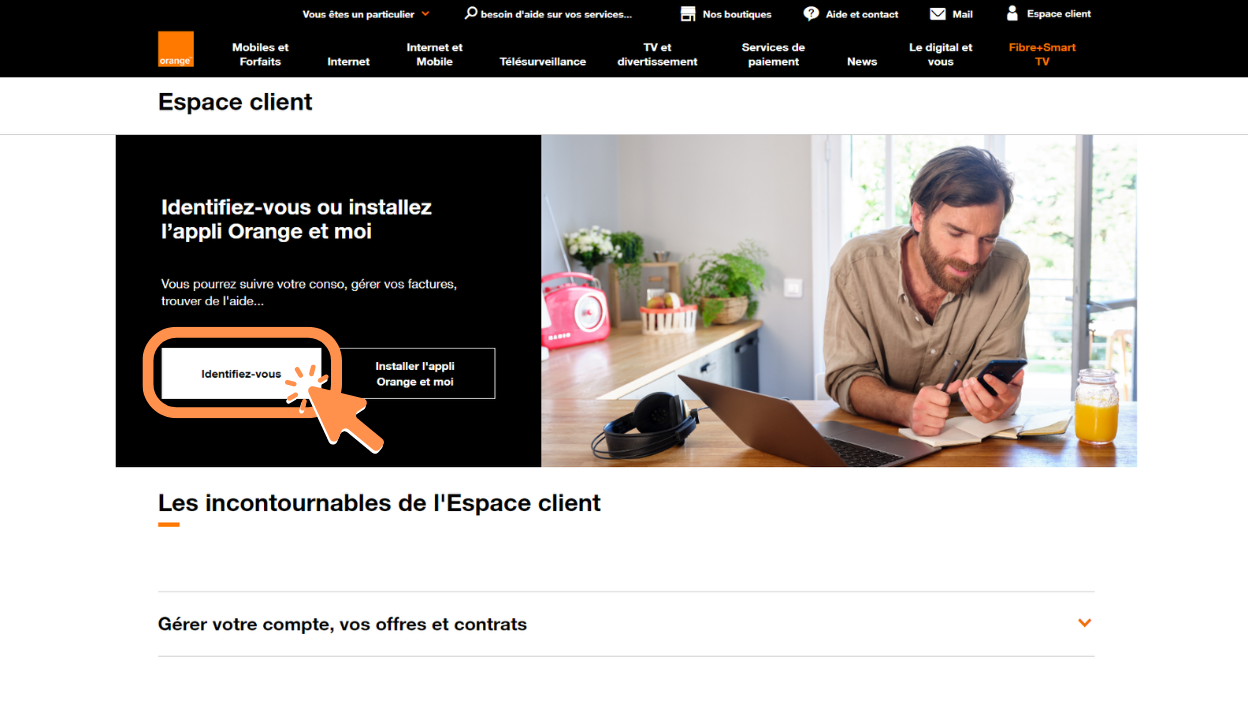Screen dimensions: 1248x719
Task: Select the Internet menu item
Action: (x=347, y=61)
